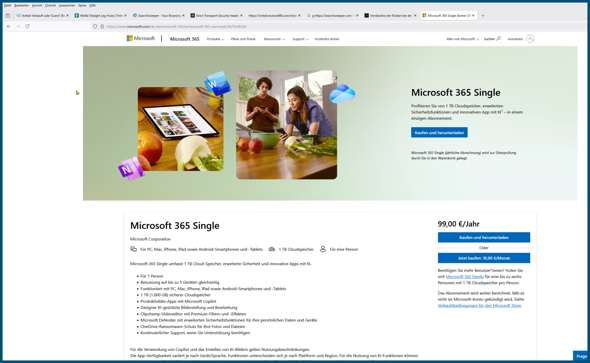The width and height of the screenshot is (590, 363).
Task: Click the Suchen magnifier search icon
Action: pyautogui.click(x=499, y=38)
